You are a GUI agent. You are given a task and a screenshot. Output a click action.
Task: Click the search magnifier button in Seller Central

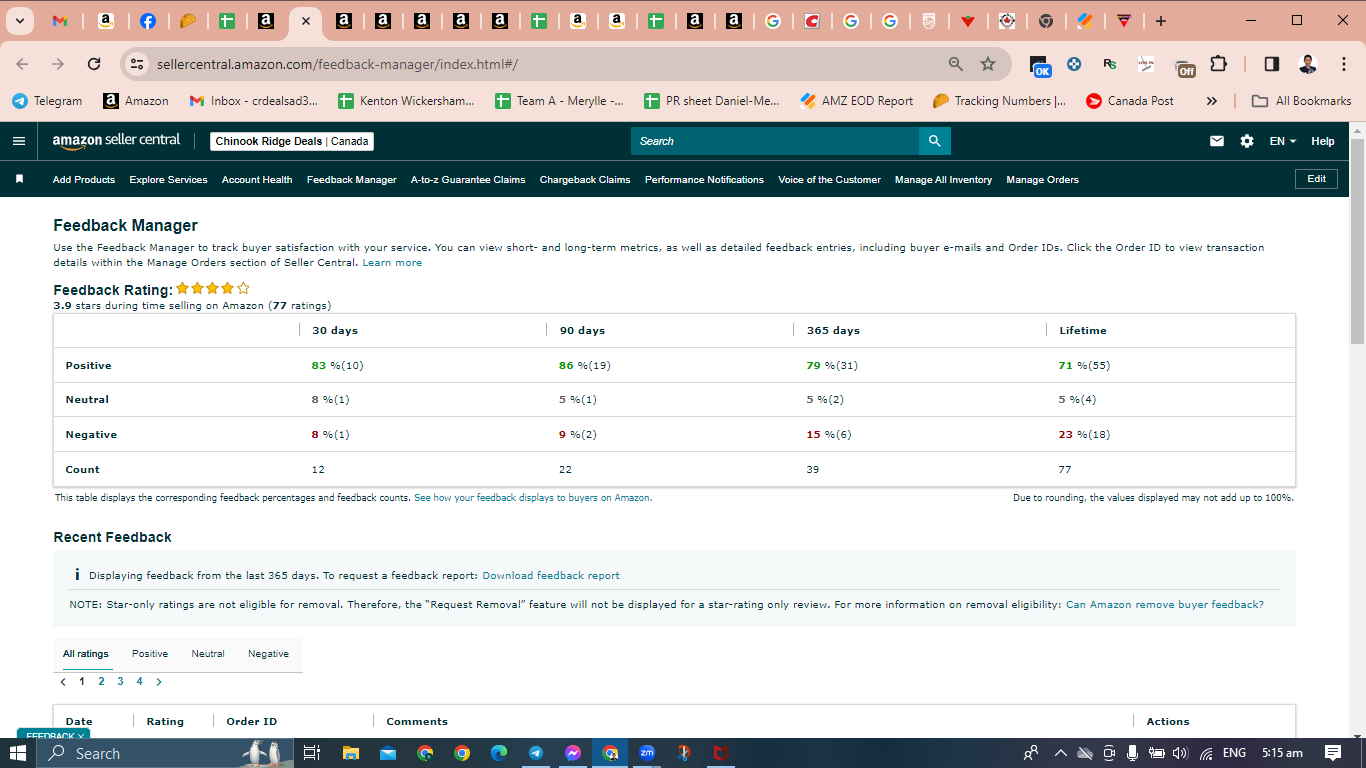(935, 141)
